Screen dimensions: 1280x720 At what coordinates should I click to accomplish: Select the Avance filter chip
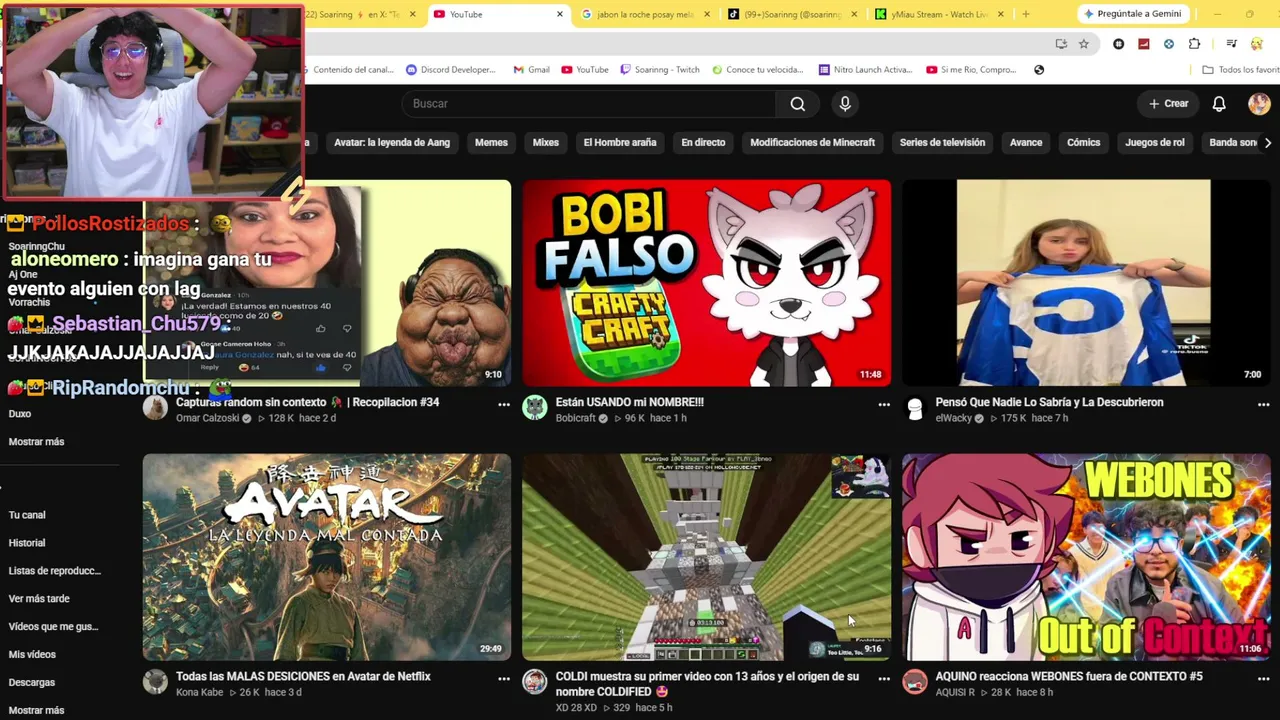click(1026, 143)
